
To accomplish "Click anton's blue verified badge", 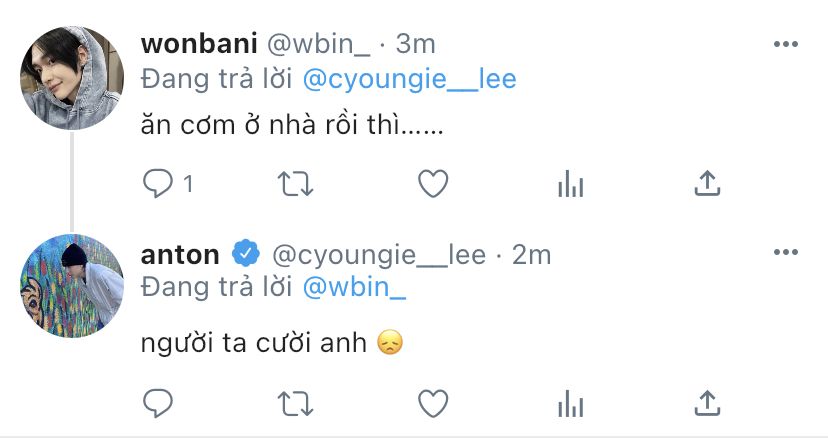I will click(246, 253).
